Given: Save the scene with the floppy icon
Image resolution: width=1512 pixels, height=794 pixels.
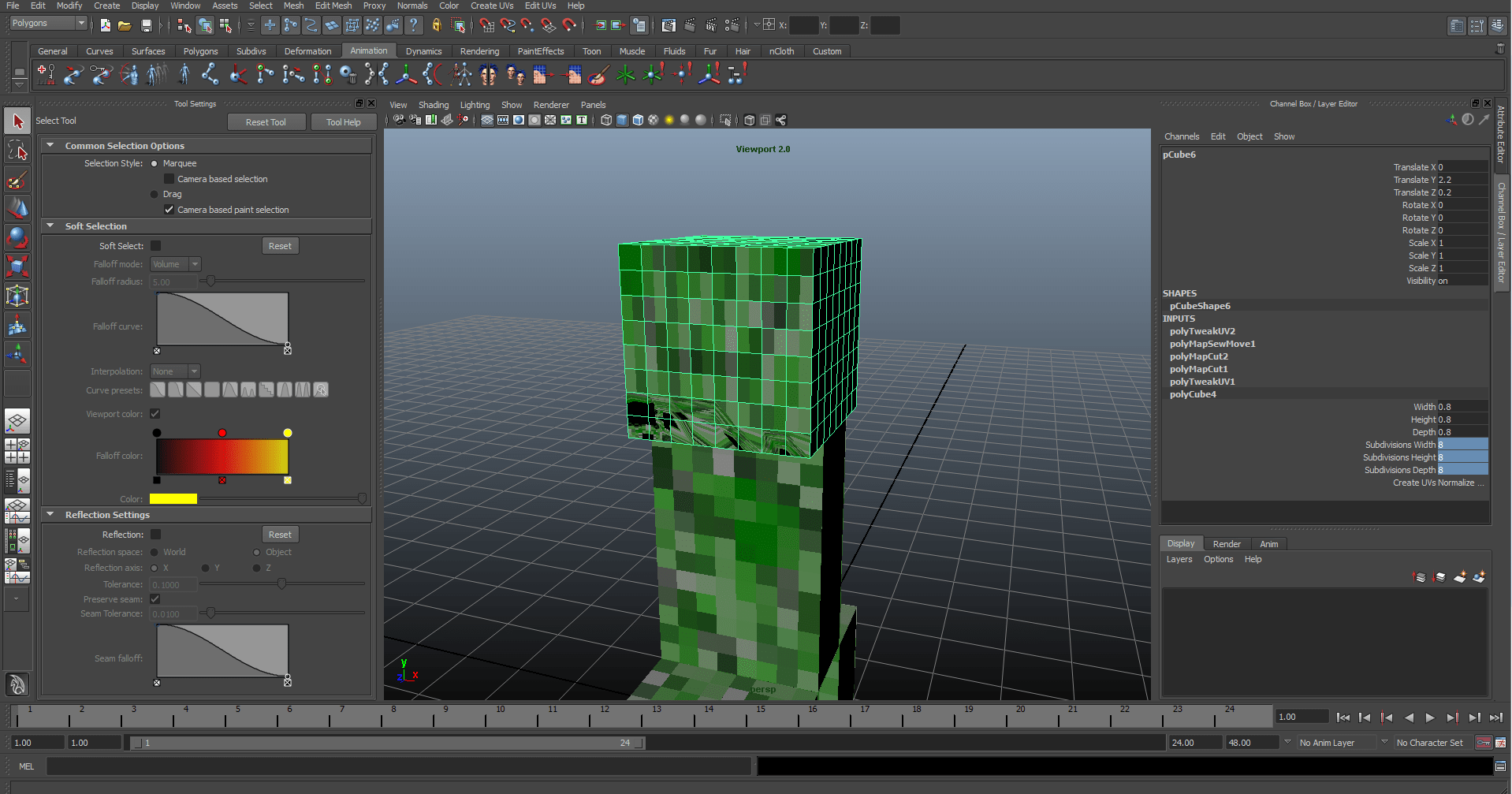Looking at the screenshot, I should tap(146, 25).
